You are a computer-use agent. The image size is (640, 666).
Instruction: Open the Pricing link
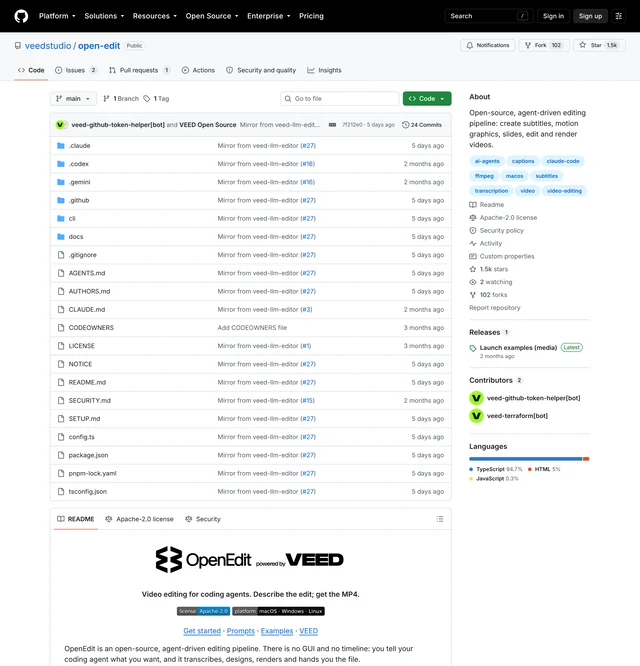[311, 16]
